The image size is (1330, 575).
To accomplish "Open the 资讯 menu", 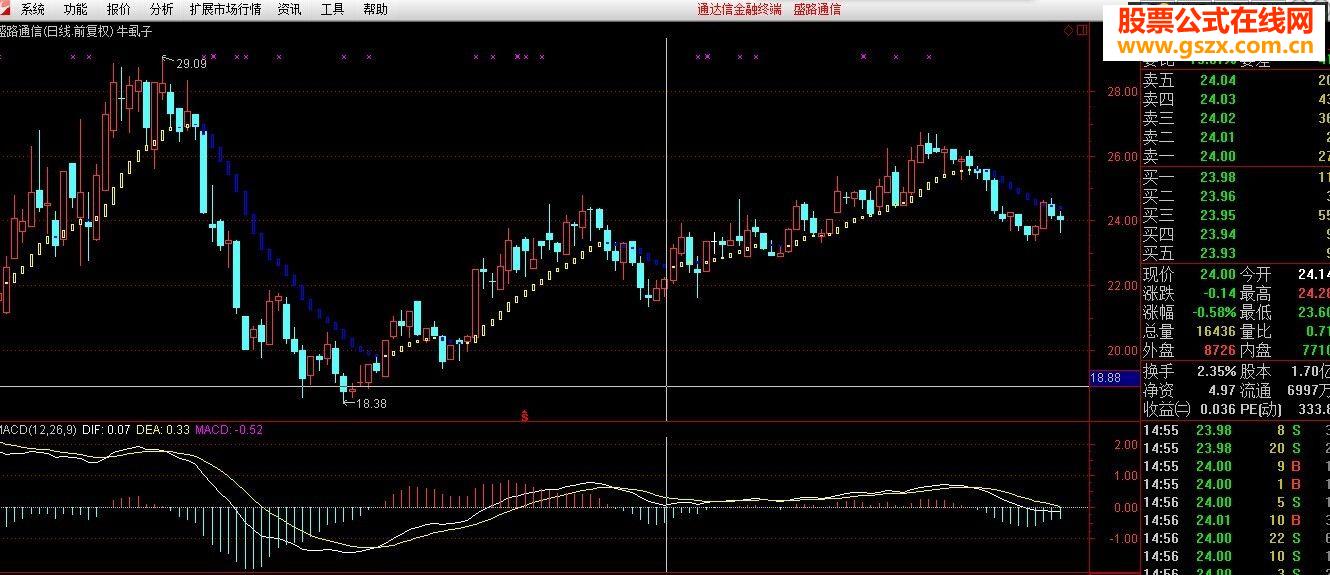I will (290, 9).
